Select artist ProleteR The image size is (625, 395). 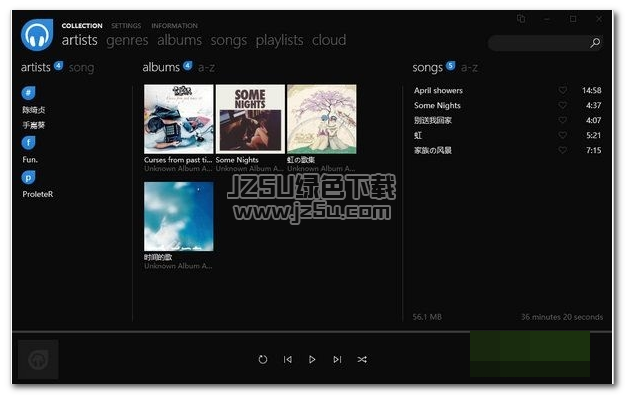[37, 194]
